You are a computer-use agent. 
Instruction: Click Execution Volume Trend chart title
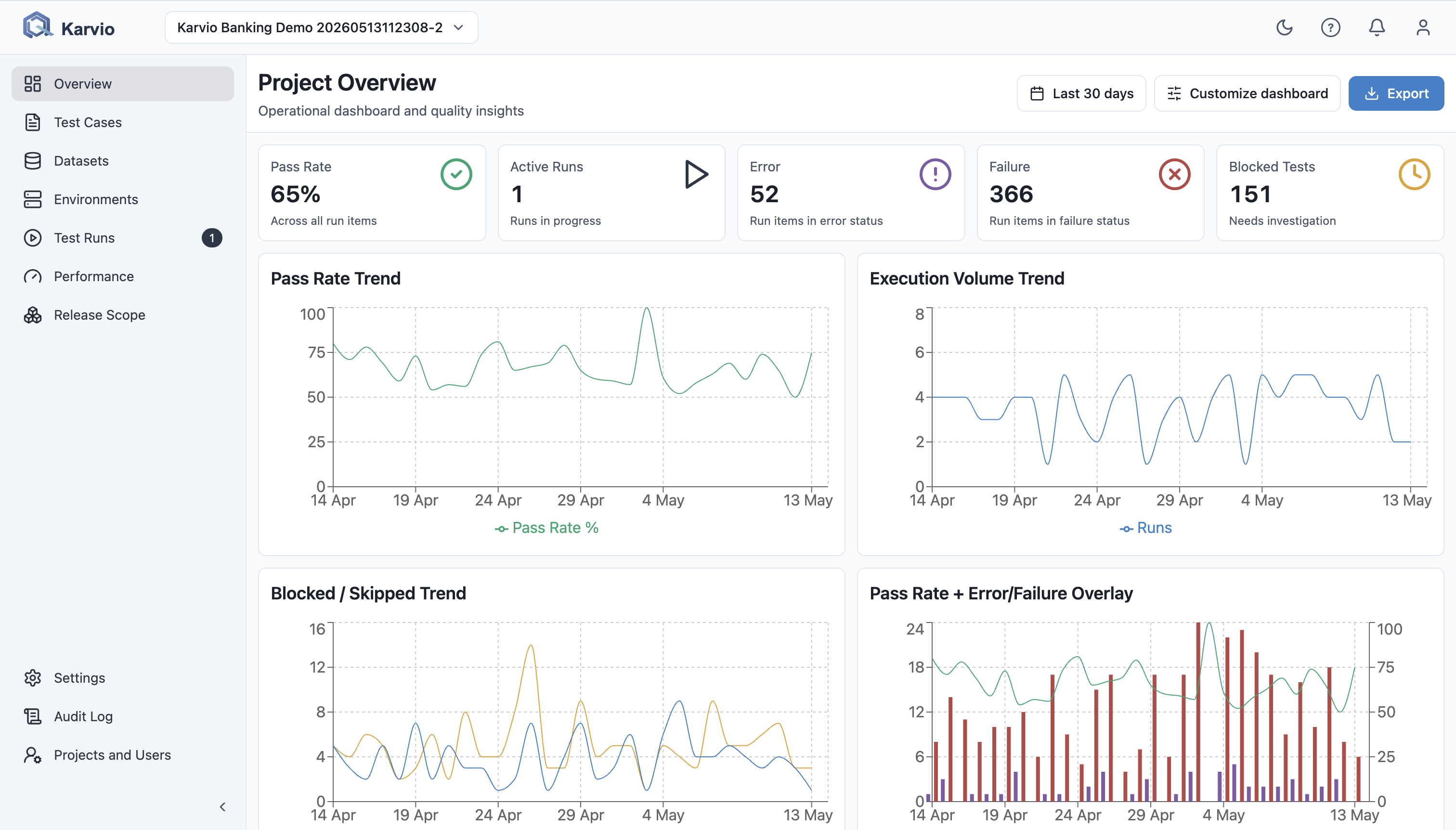(x=967, y=278)
